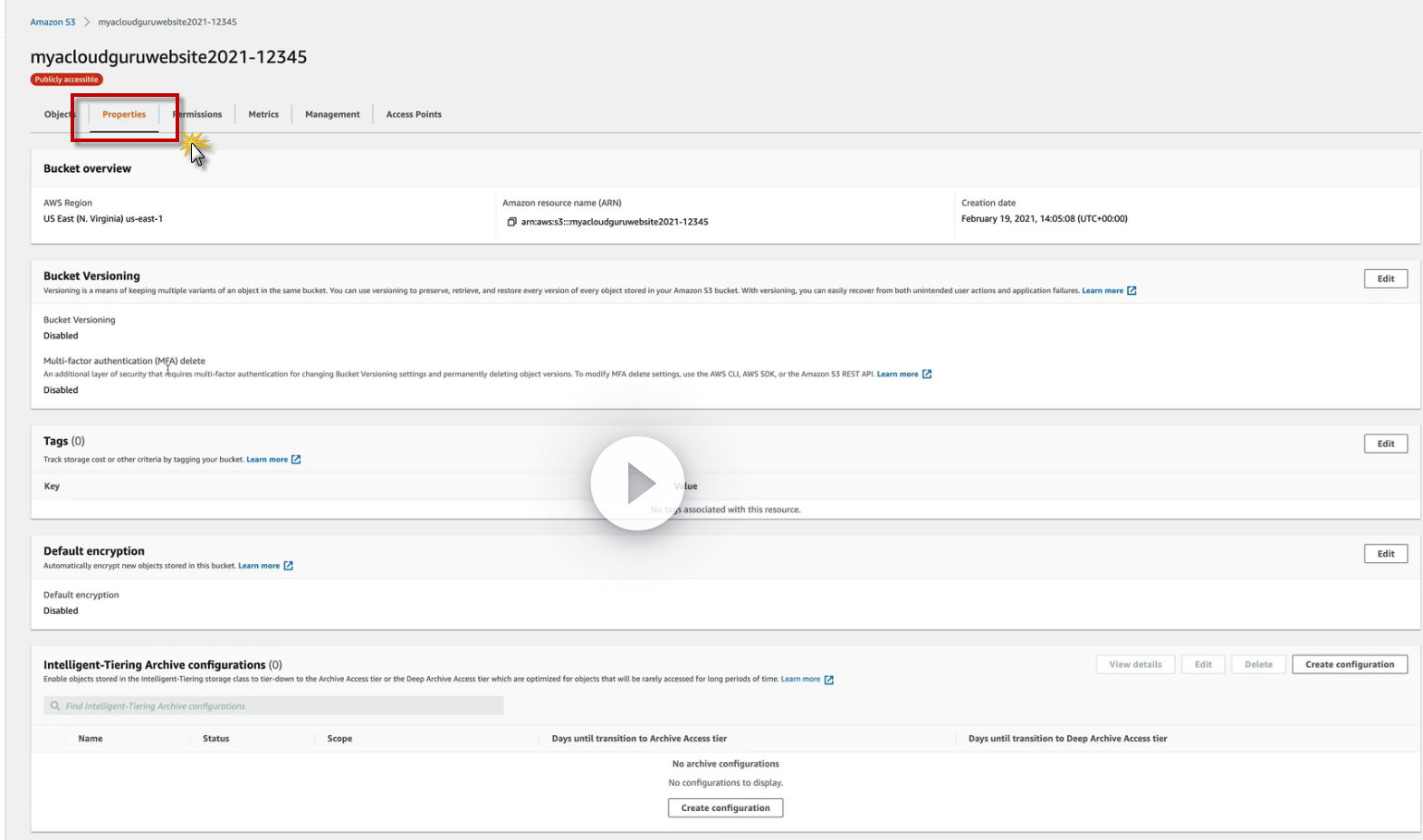Click the region value US East (N. Virginia) us-east-1
This screenshot has height=840, width=1423.
click(x=103, y=219)
